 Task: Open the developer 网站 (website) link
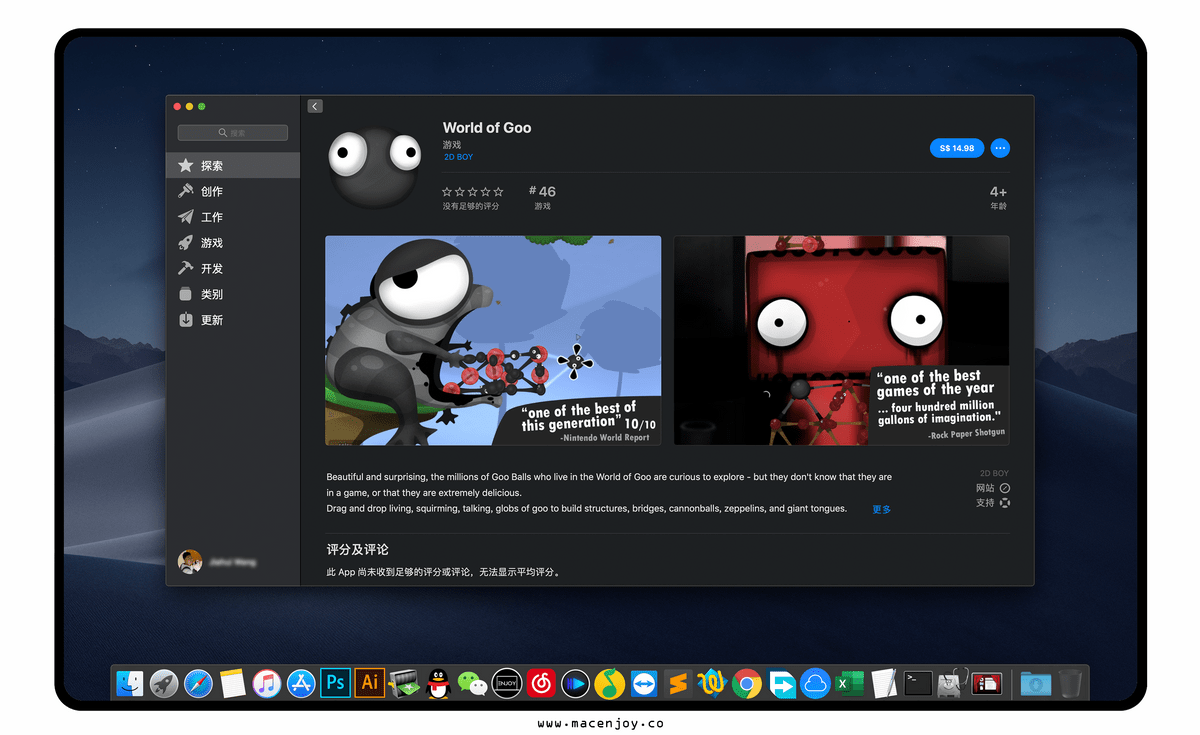click(x=993, y=488)
